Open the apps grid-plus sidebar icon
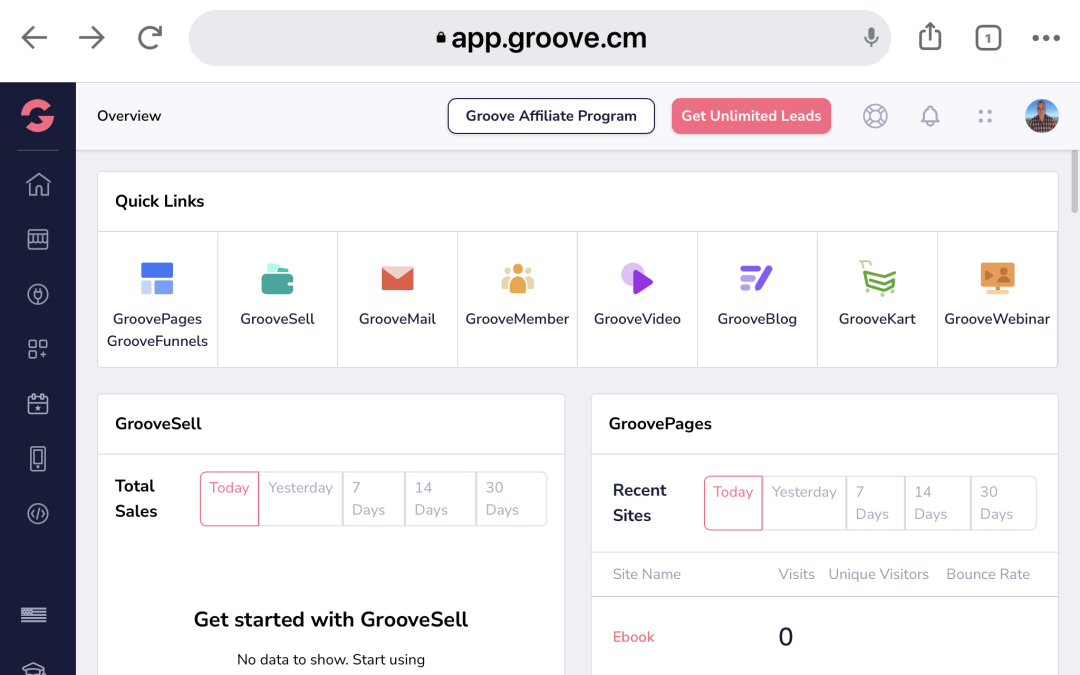 (38, 349)
